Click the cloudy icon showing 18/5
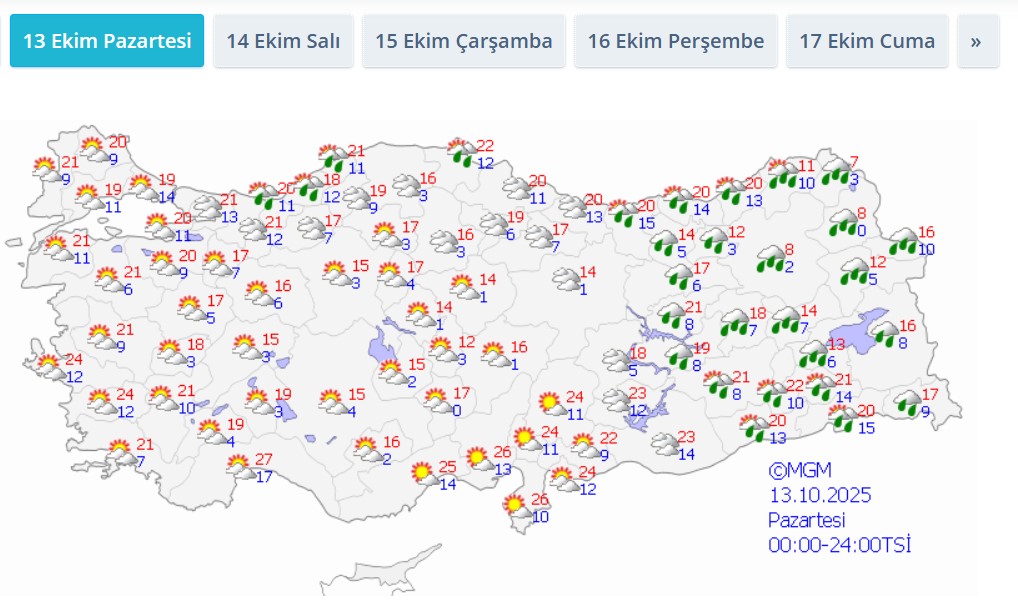 [x=613, y=361]
